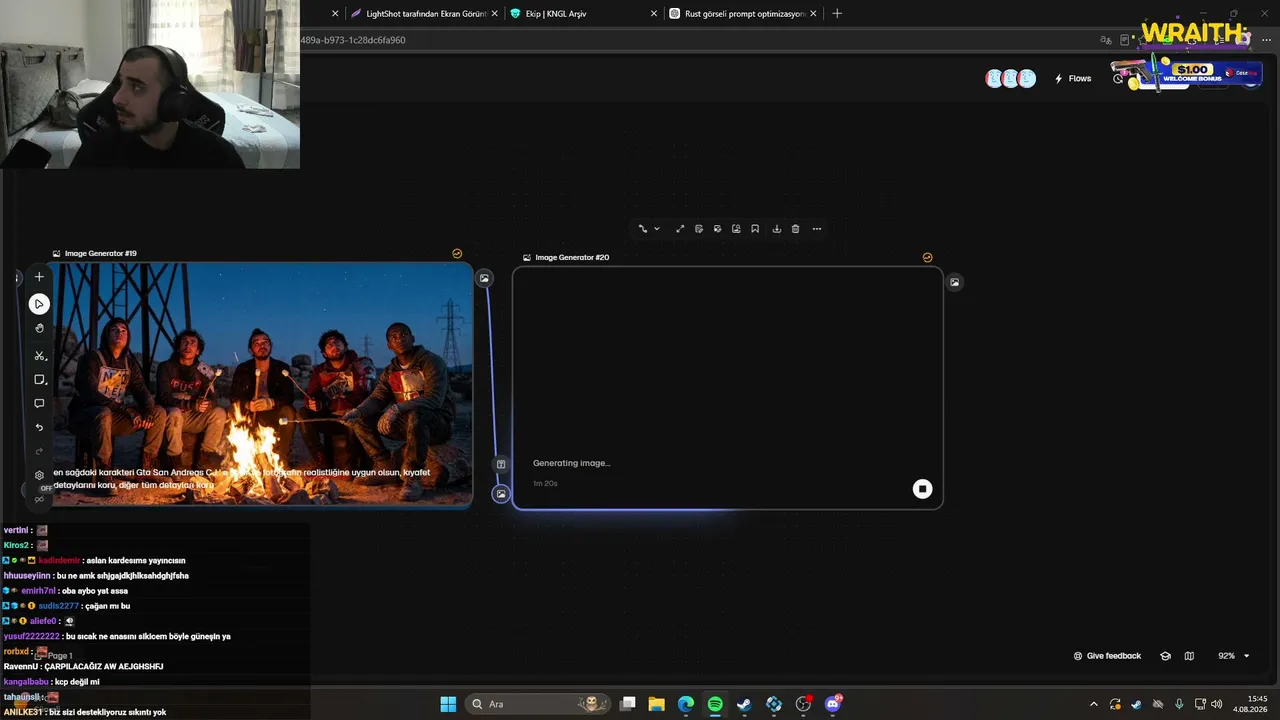The height and width of the screenshot is (720, 1280).
Task: Click Image Generator #20 text input port
Action: coord(501,464)
